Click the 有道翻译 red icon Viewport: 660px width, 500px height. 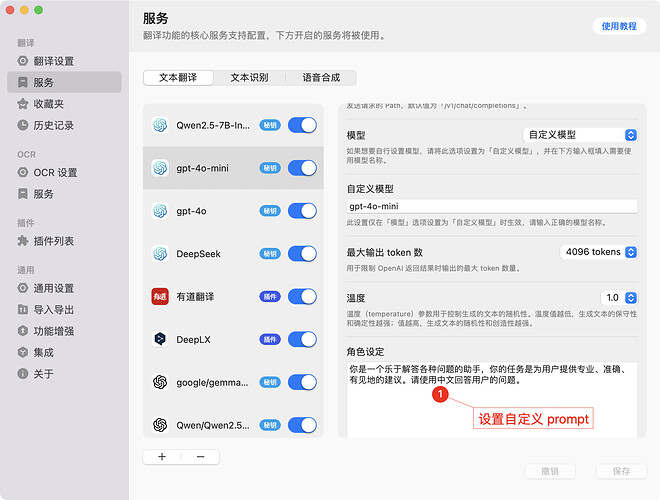point(160,297)
